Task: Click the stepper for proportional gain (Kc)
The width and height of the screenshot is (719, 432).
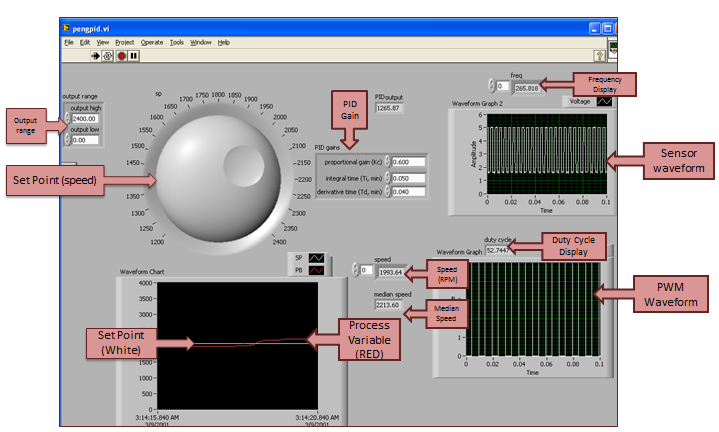Action: point(387,162)
